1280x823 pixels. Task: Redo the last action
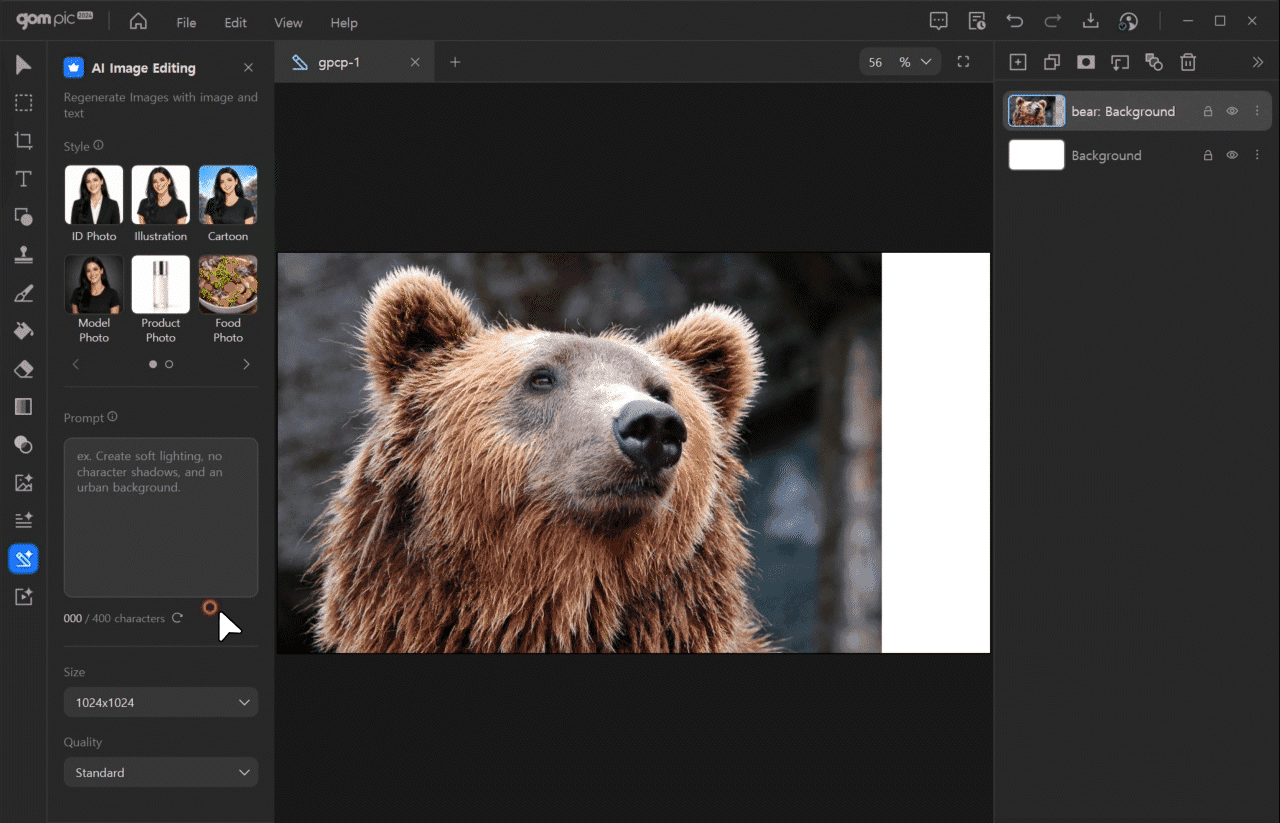[1053, 21]
